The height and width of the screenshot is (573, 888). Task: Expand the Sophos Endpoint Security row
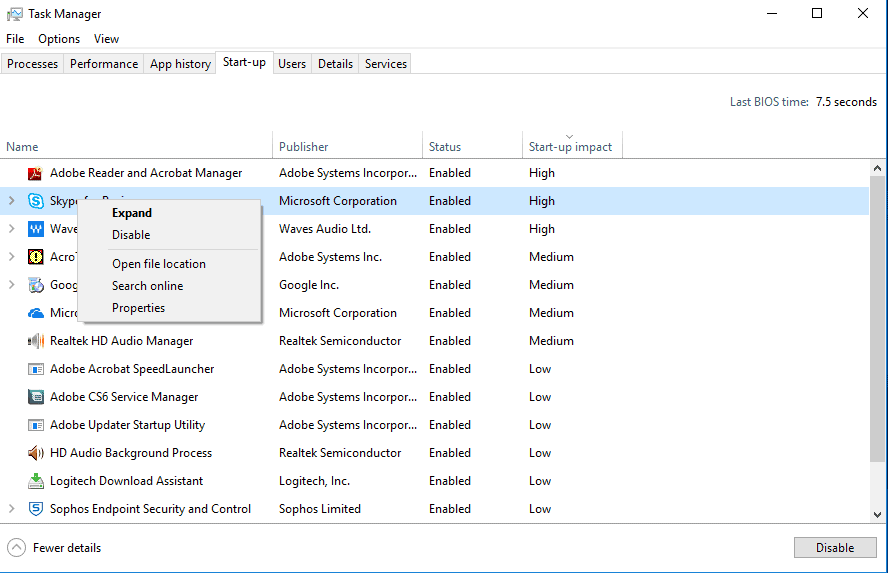pos(11,508)
